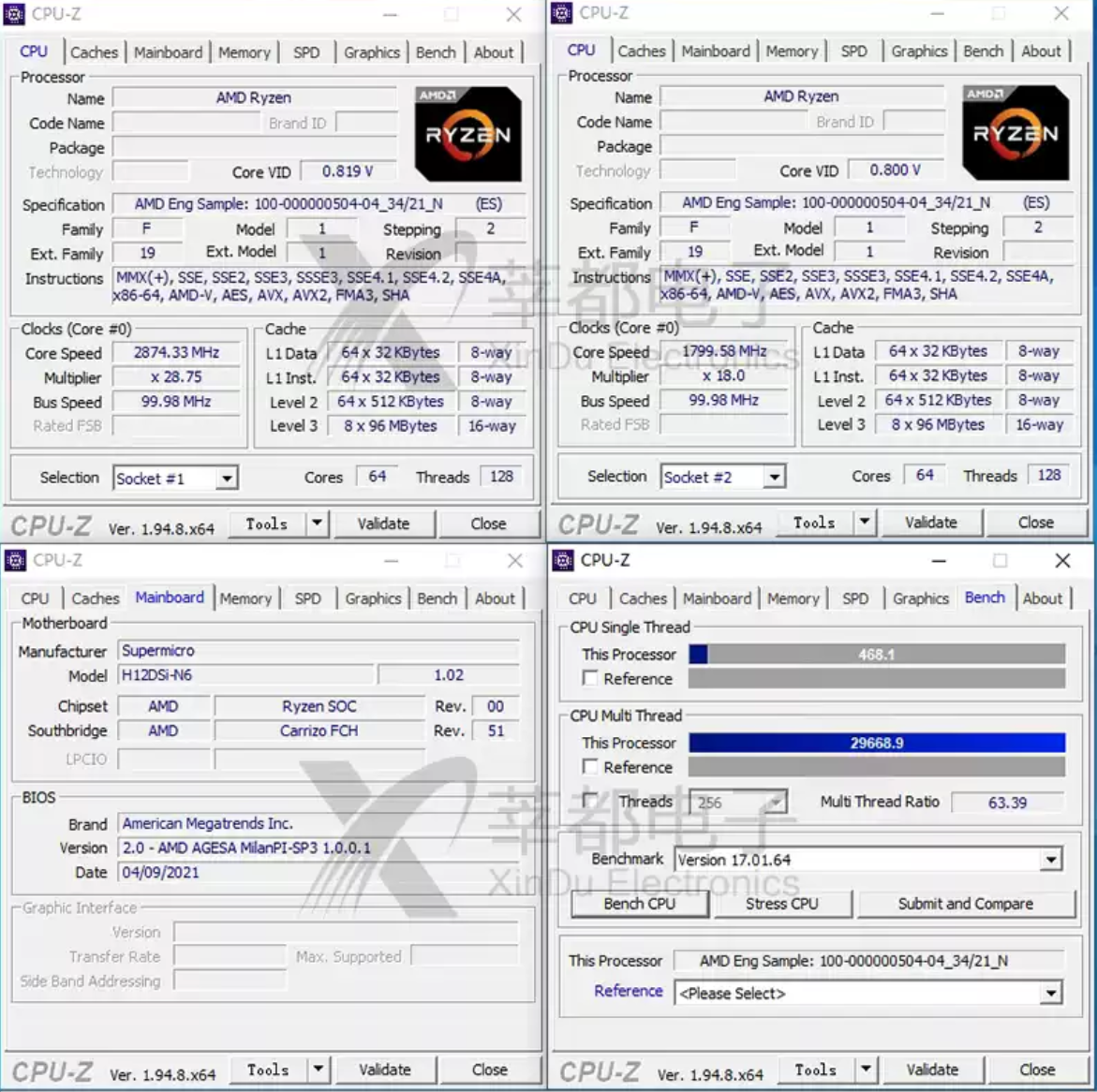
Task: Open Memory tab in Socket #2 window
Action: [792, 52]
